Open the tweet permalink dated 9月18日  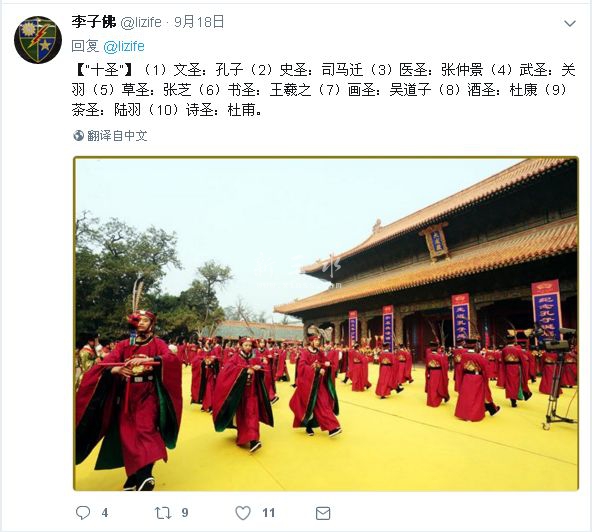click(199, 22)
